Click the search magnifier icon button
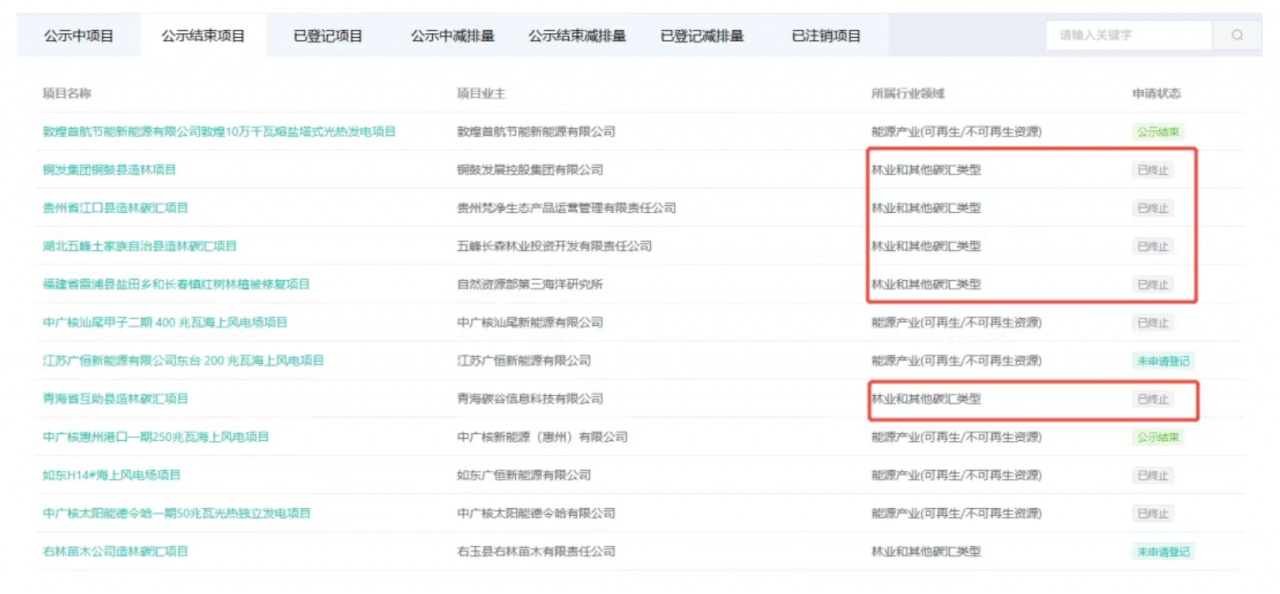 [x=1237, y=35]
